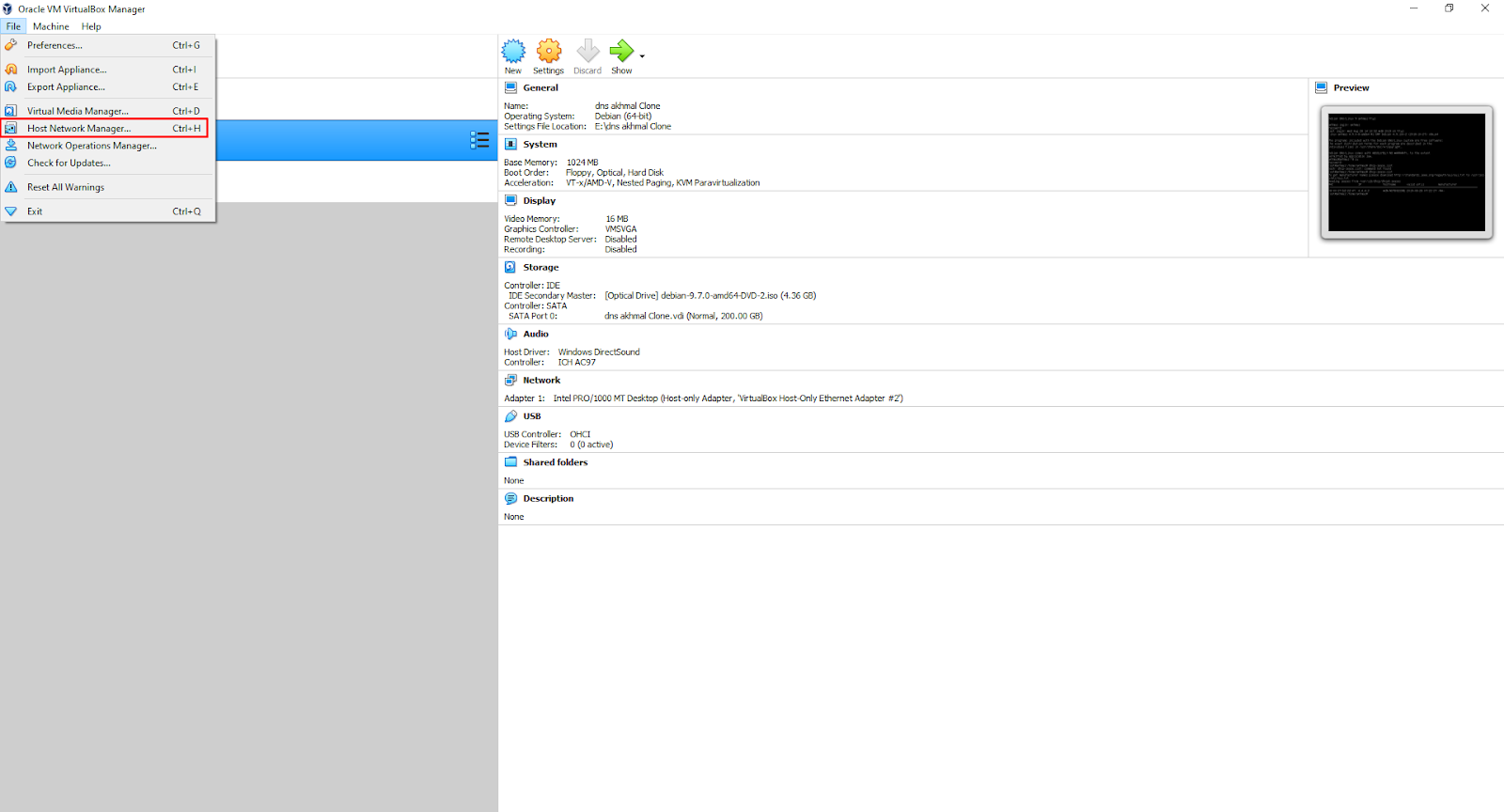Click the '1024 MB' base memory value

582,163
